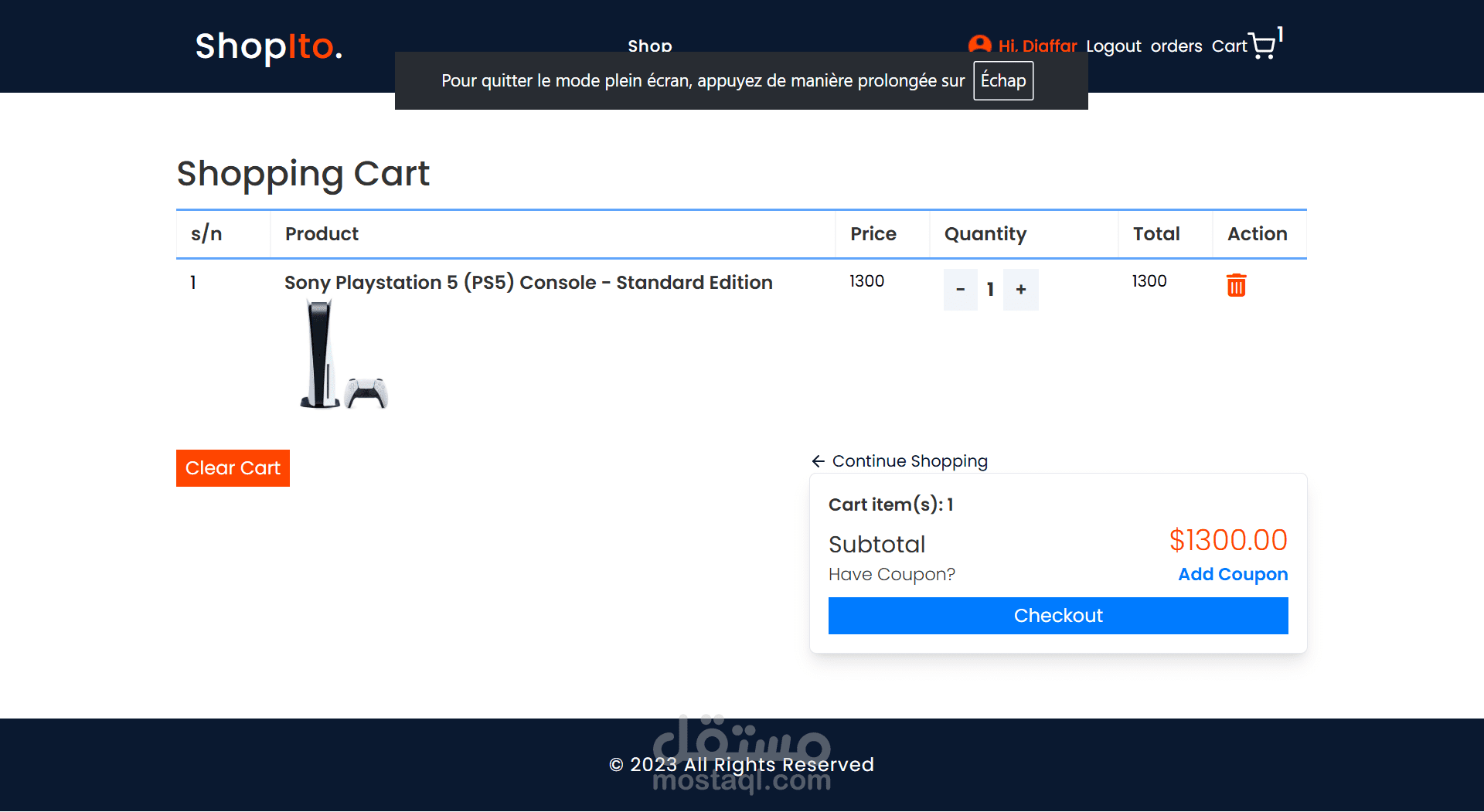Click the 1300 price cell

coord(866,281)
